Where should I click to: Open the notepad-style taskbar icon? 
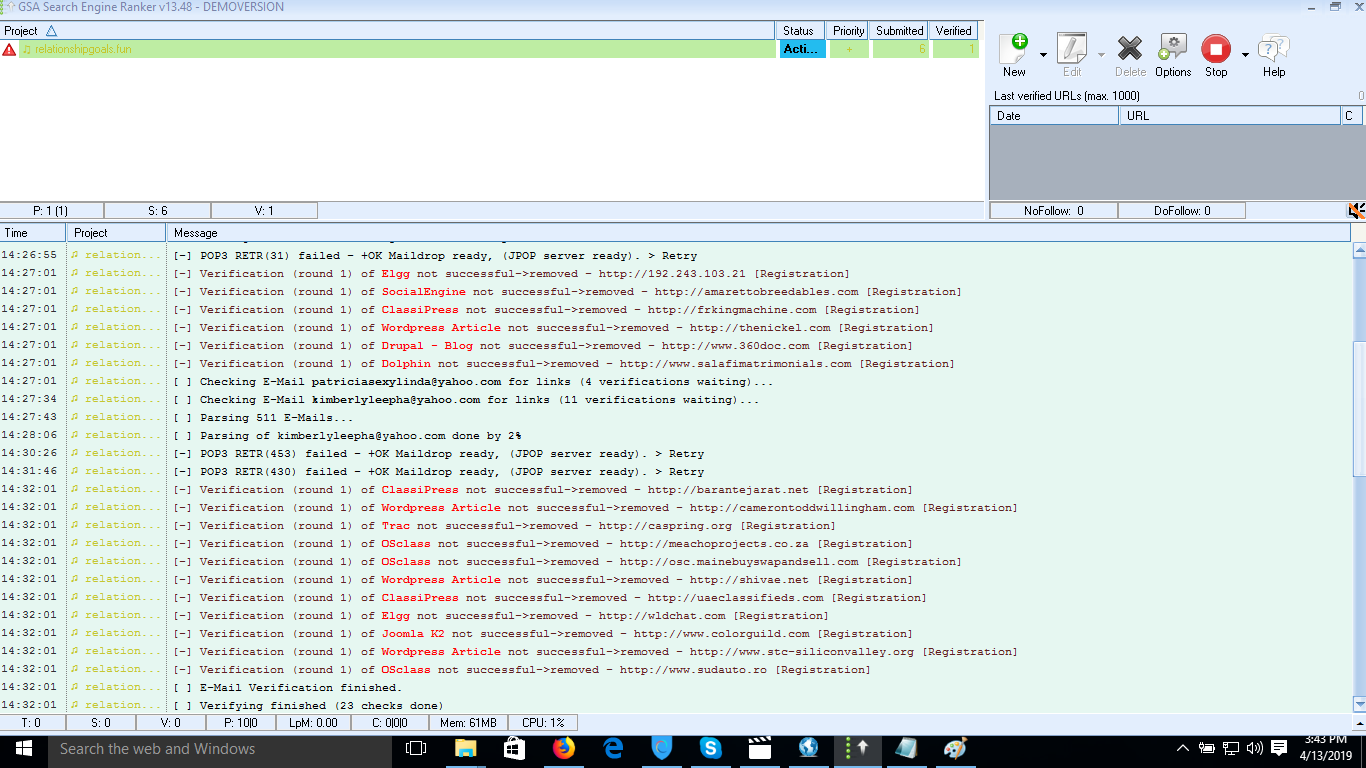[907, 748]
